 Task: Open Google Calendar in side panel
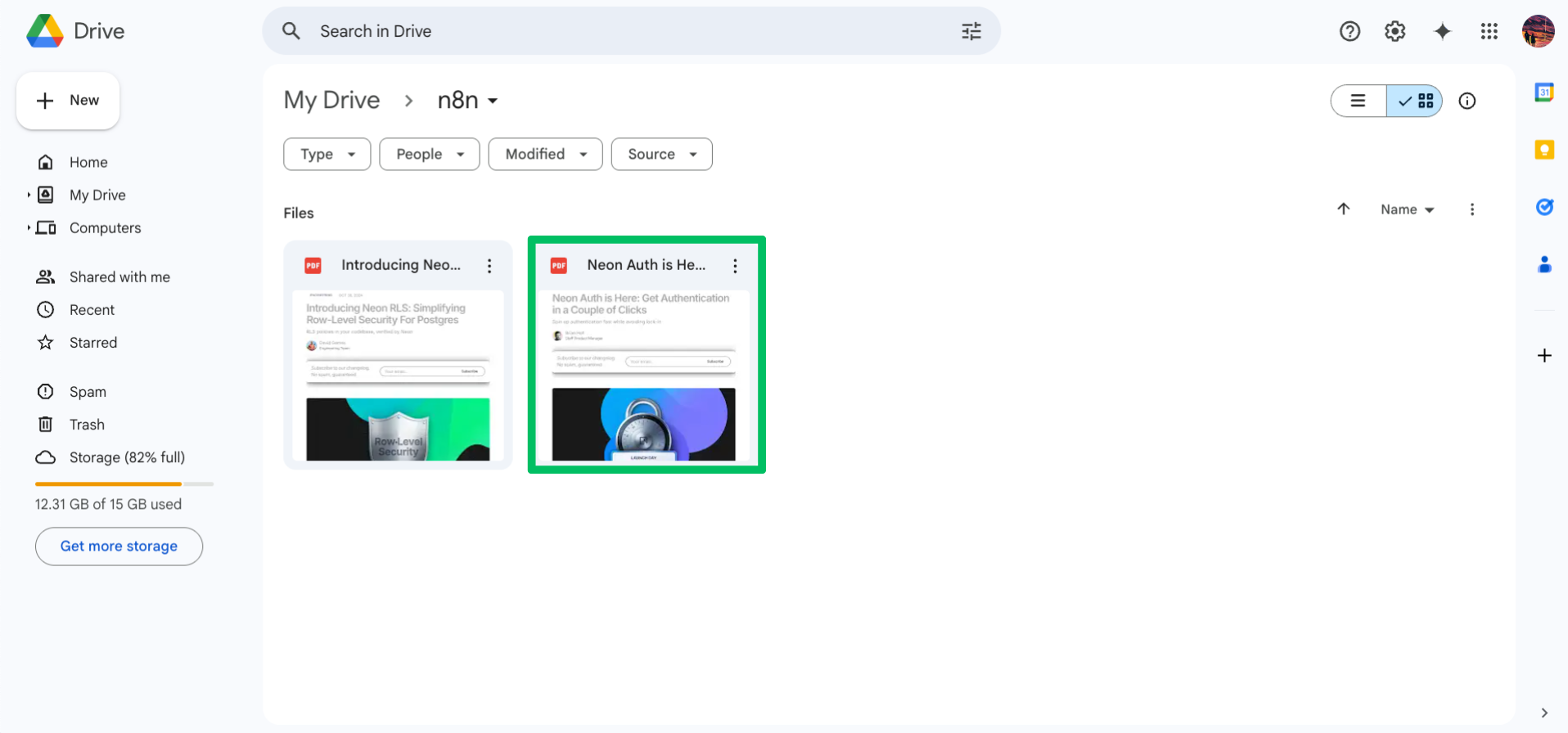[x=1543, y=92]
